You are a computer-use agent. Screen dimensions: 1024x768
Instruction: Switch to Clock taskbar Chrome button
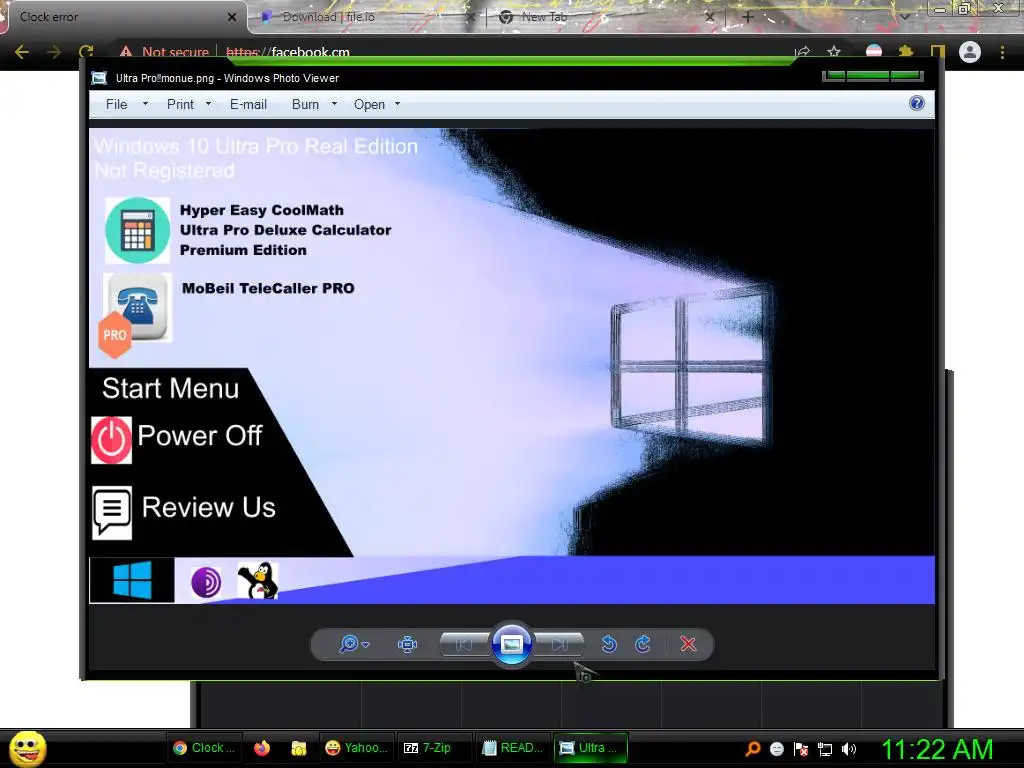[x=204, y=748]
